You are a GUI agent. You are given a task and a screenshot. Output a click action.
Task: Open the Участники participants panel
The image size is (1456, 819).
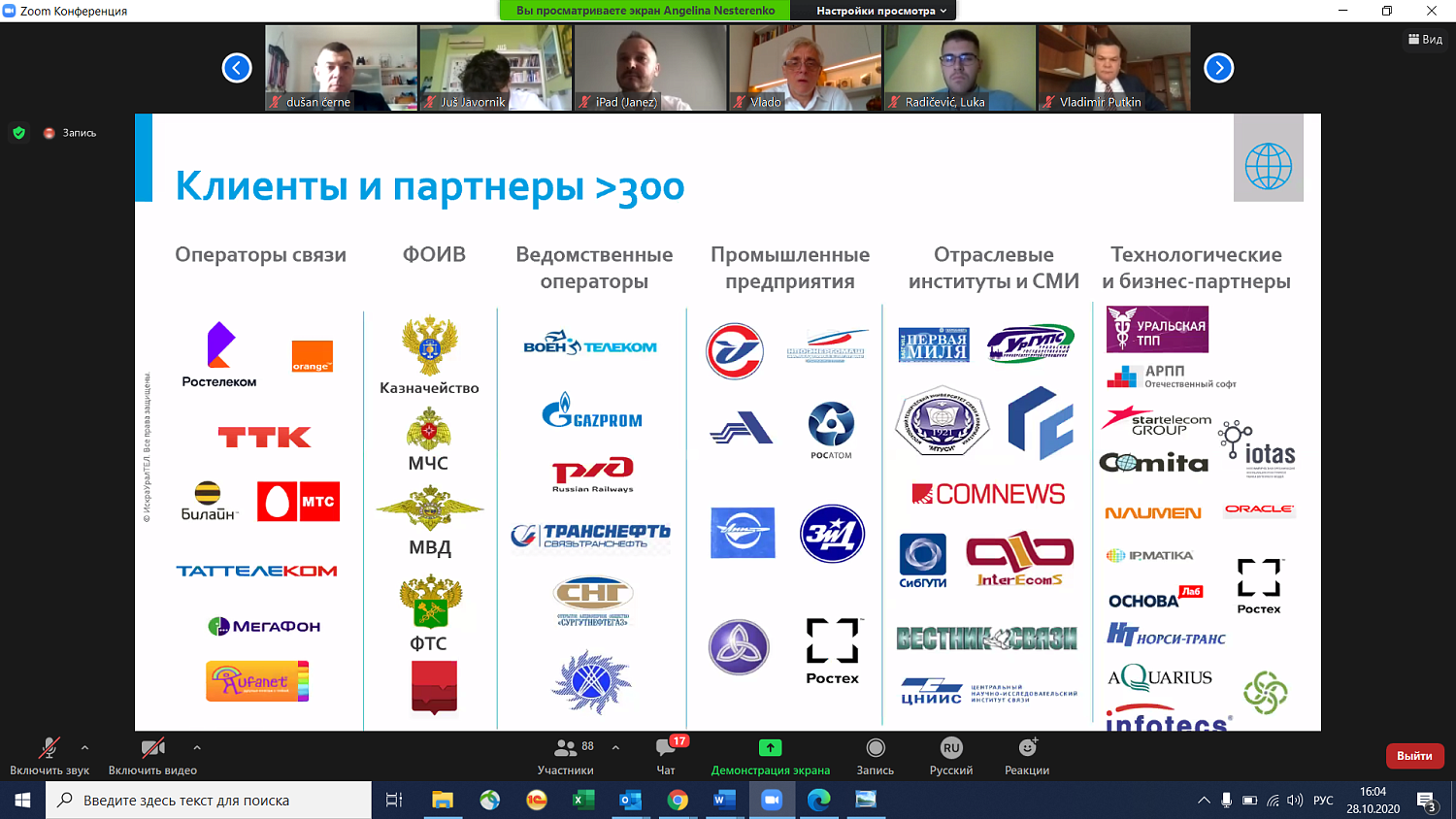click(566, 756)
